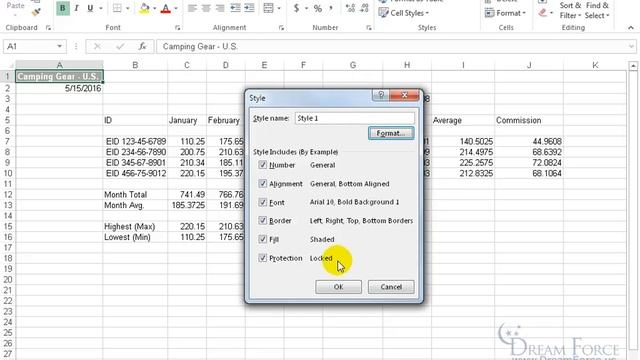Screen dimensions: 640x360
Task: Click the Style name input field
Action: coord(354,118)
